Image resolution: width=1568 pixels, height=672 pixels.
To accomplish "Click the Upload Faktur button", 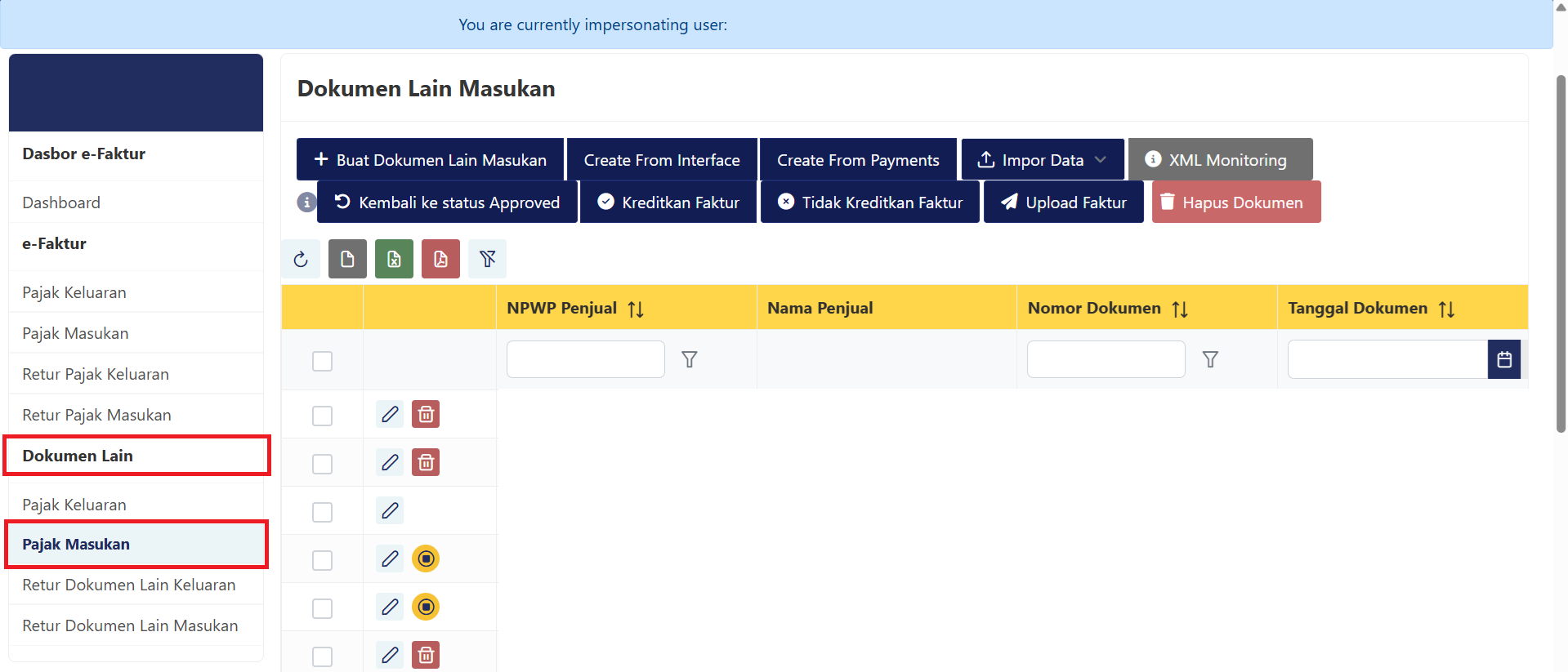I will coord(1063,202).
